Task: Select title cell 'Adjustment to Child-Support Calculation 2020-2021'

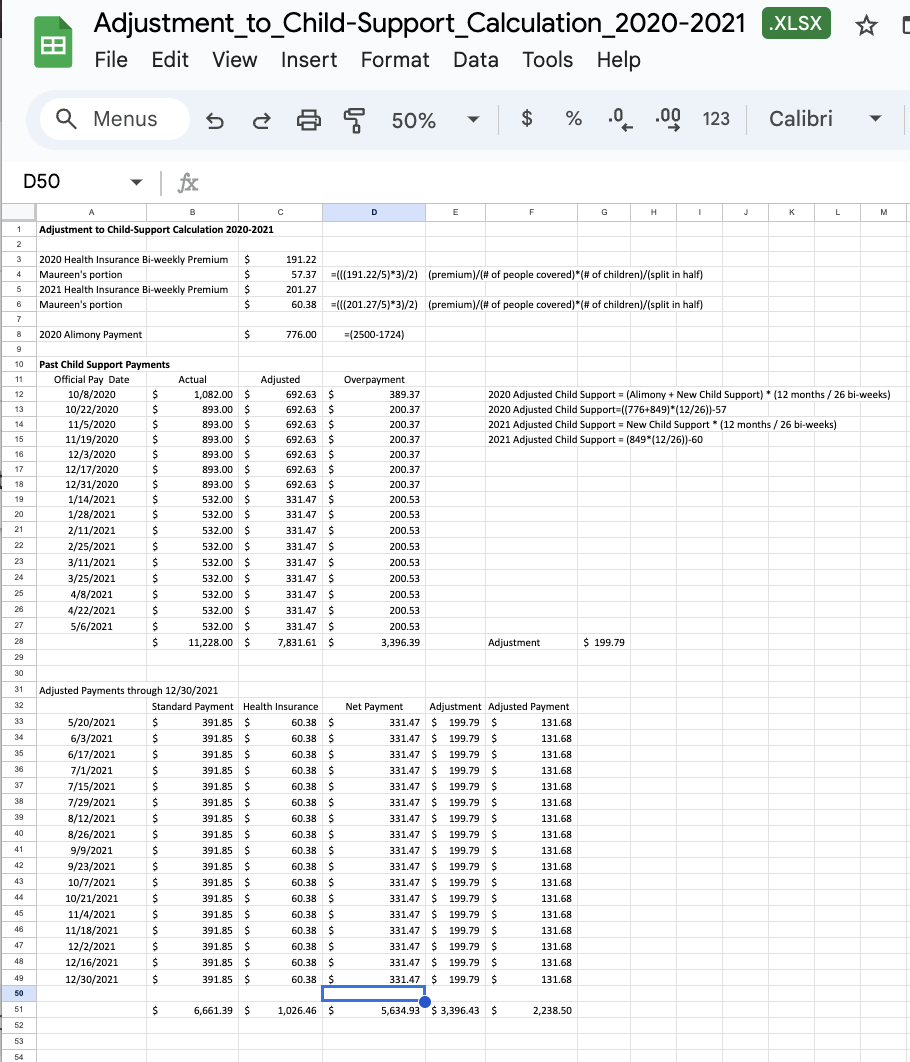Action: click(156, 230)
